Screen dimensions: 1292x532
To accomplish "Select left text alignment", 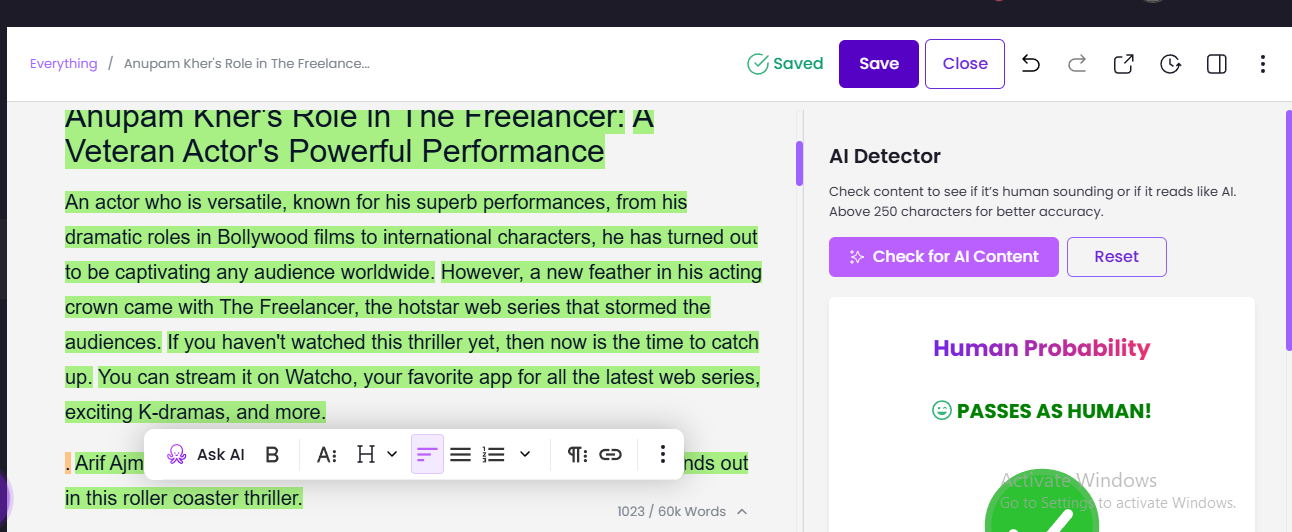I will click(427, 454).
